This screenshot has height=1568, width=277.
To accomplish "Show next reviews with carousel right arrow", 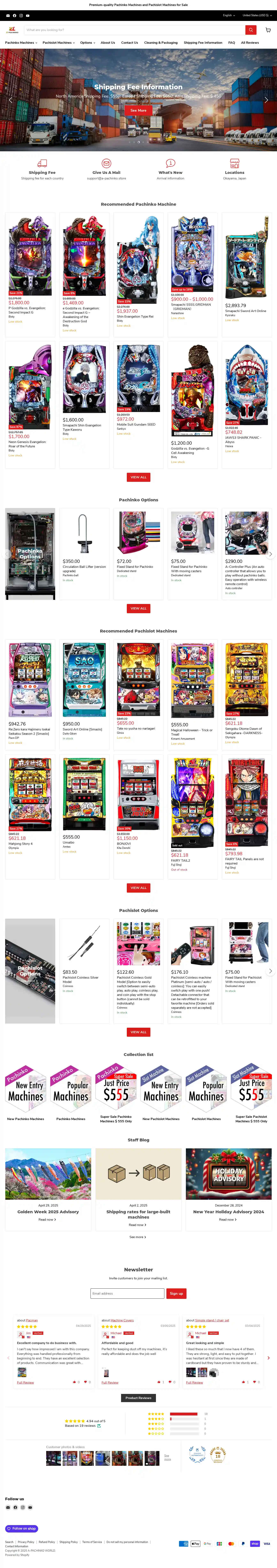I will click(x=268, y=1357).
